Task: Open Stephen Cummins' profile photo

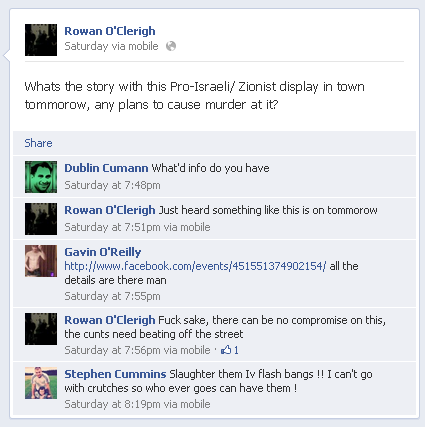Action: point(41,383)
